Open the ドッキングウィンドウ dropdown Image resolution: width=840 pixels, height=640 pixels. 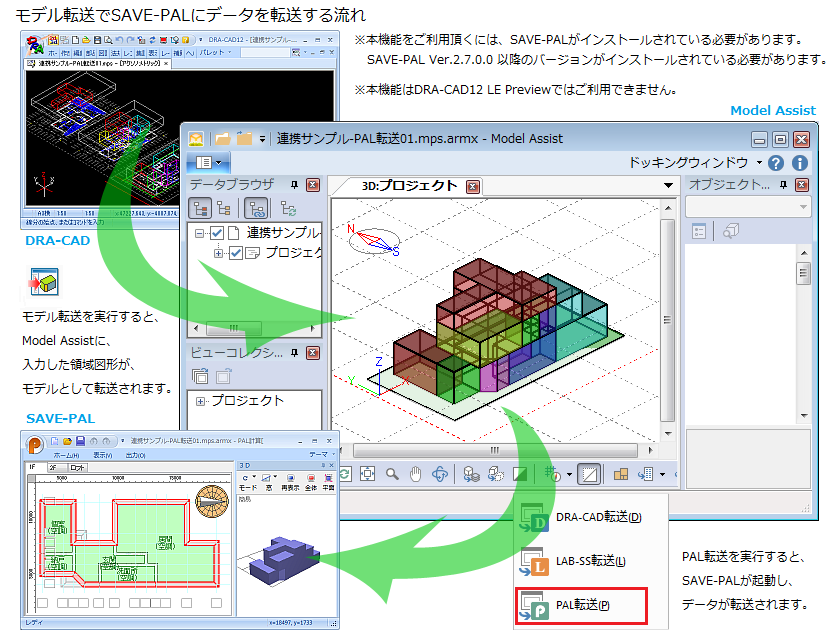tap(695, 162)
